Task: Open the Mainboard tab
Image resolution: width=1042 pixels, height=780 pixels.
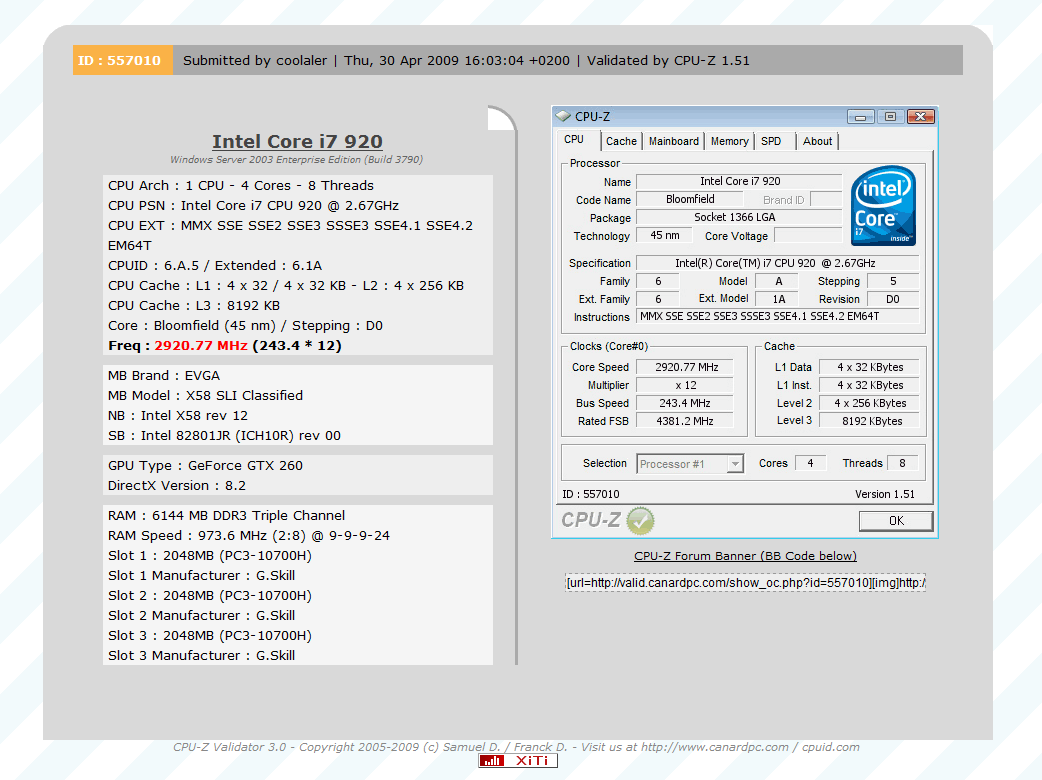Action: [674, 141]
